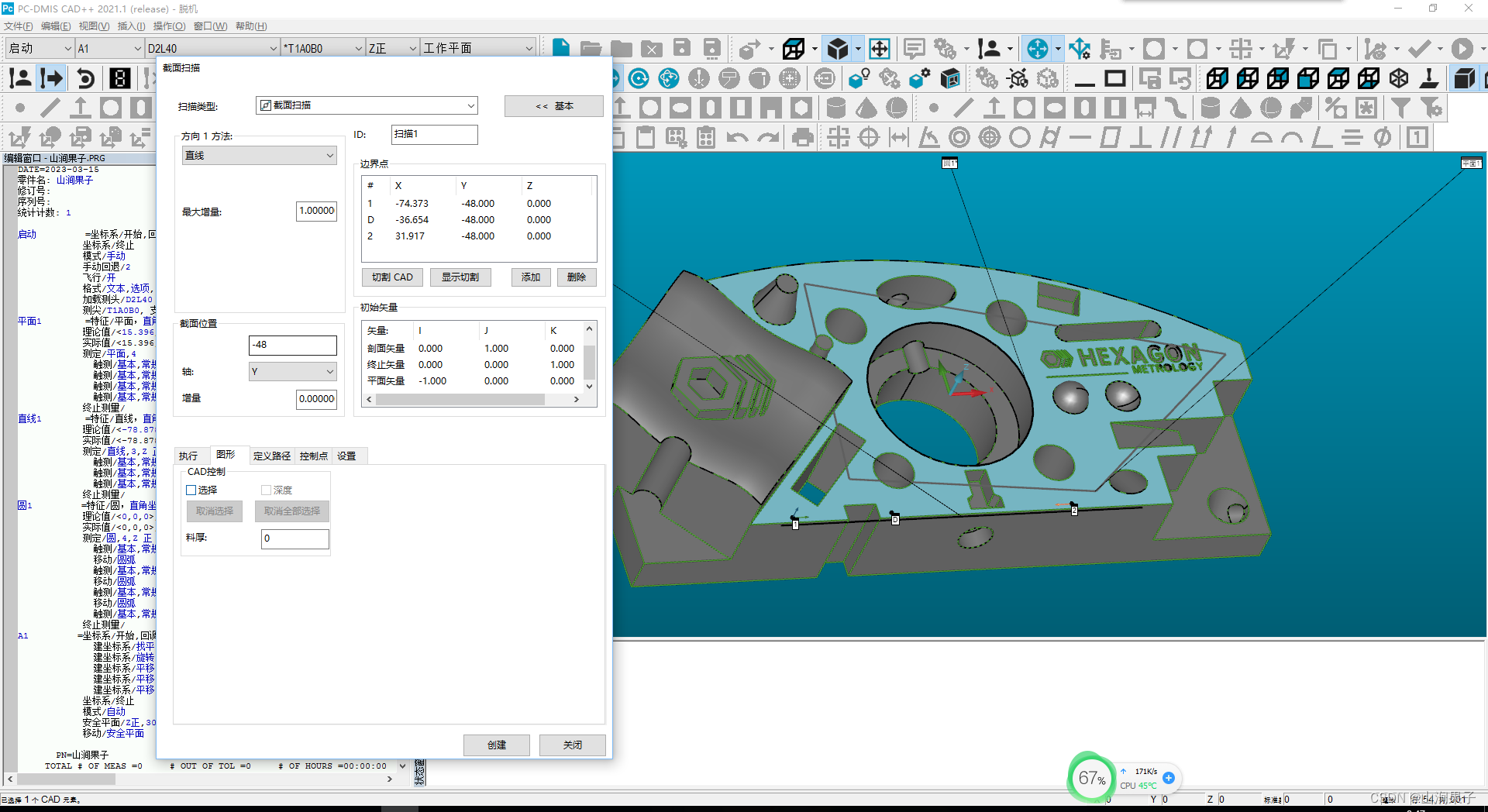Click the Undo arrow icon
Viewport: 1488px width, 812px height.
coord(738,138)
